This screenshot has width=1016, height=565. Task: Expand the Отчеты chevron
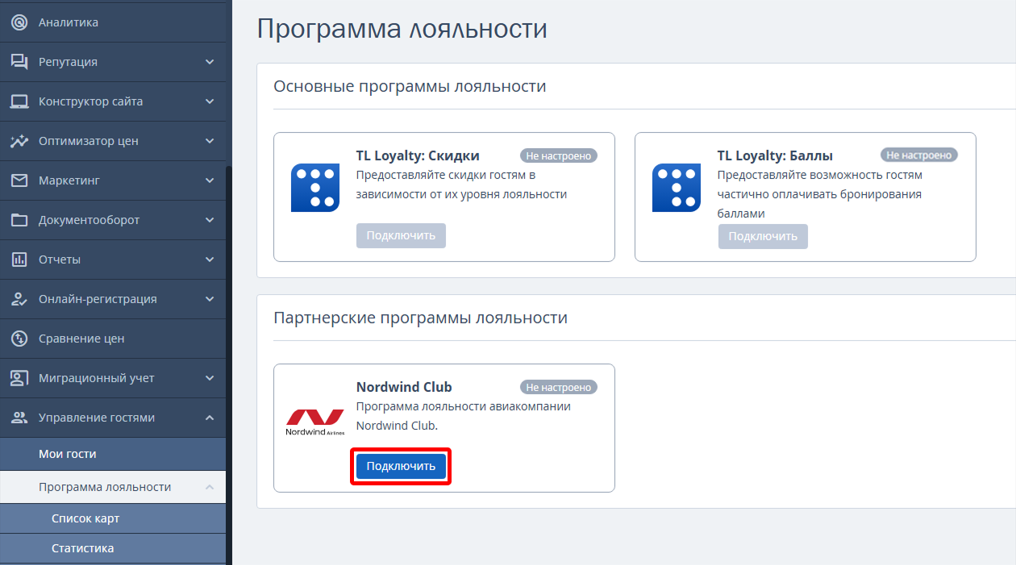[x=209, y=260]
